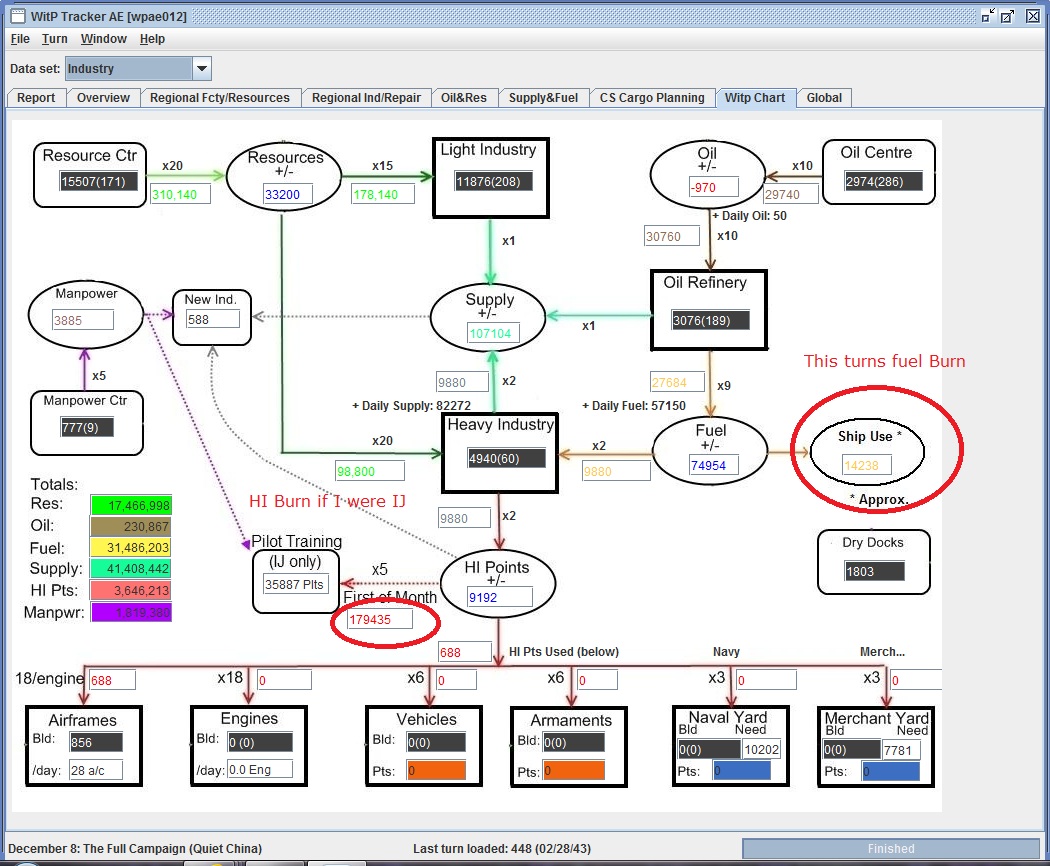Expand the Data set dropdown arrow
The image size is (1050, 866).
click(x=202, y=68)
